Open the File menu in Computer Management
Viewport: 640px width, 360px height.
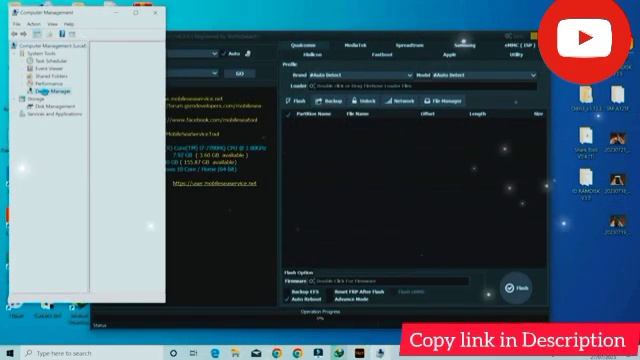tap(16, 24)
